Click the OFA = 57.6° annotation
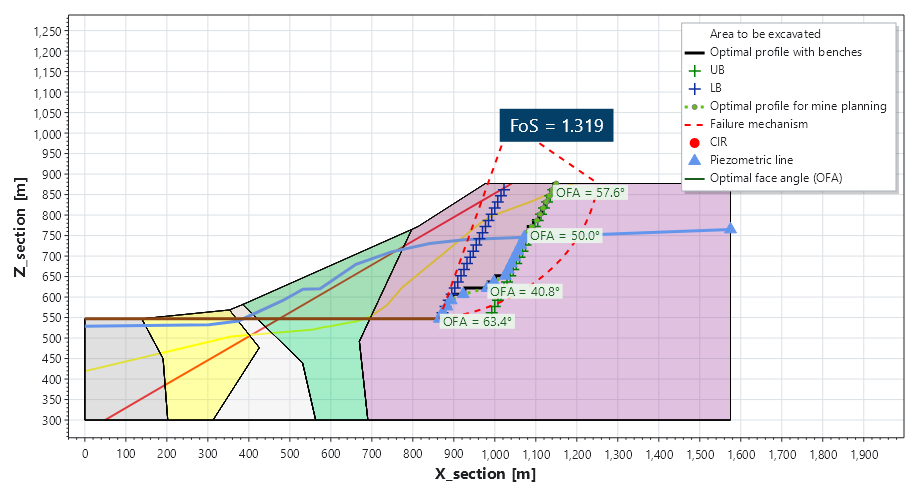The image size is (919, 489). [x=591, y=192]
